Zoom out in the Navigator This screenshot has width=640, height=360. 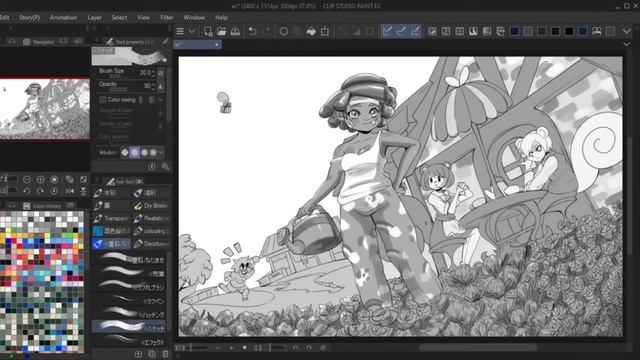coord(27,180)
